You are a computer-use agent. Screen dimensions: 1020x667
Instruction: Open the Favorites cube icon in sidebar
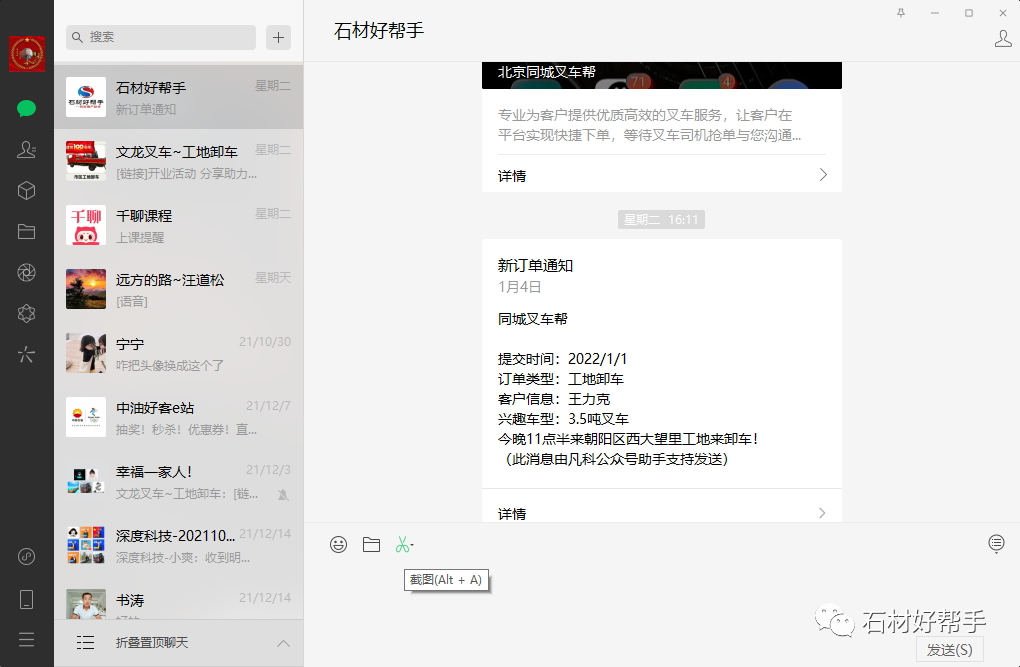[26, 191]
